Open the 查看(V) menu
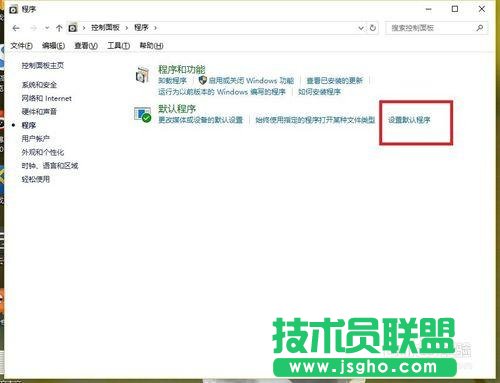500x383 pixels. pos(86,46)
